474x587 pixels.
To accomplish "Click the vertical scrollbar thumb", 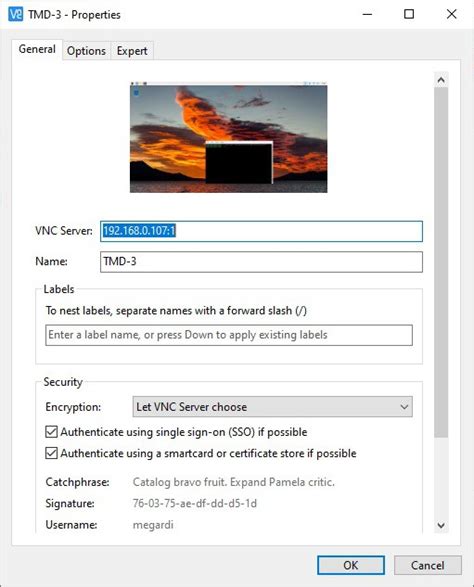I will (441, 262).
